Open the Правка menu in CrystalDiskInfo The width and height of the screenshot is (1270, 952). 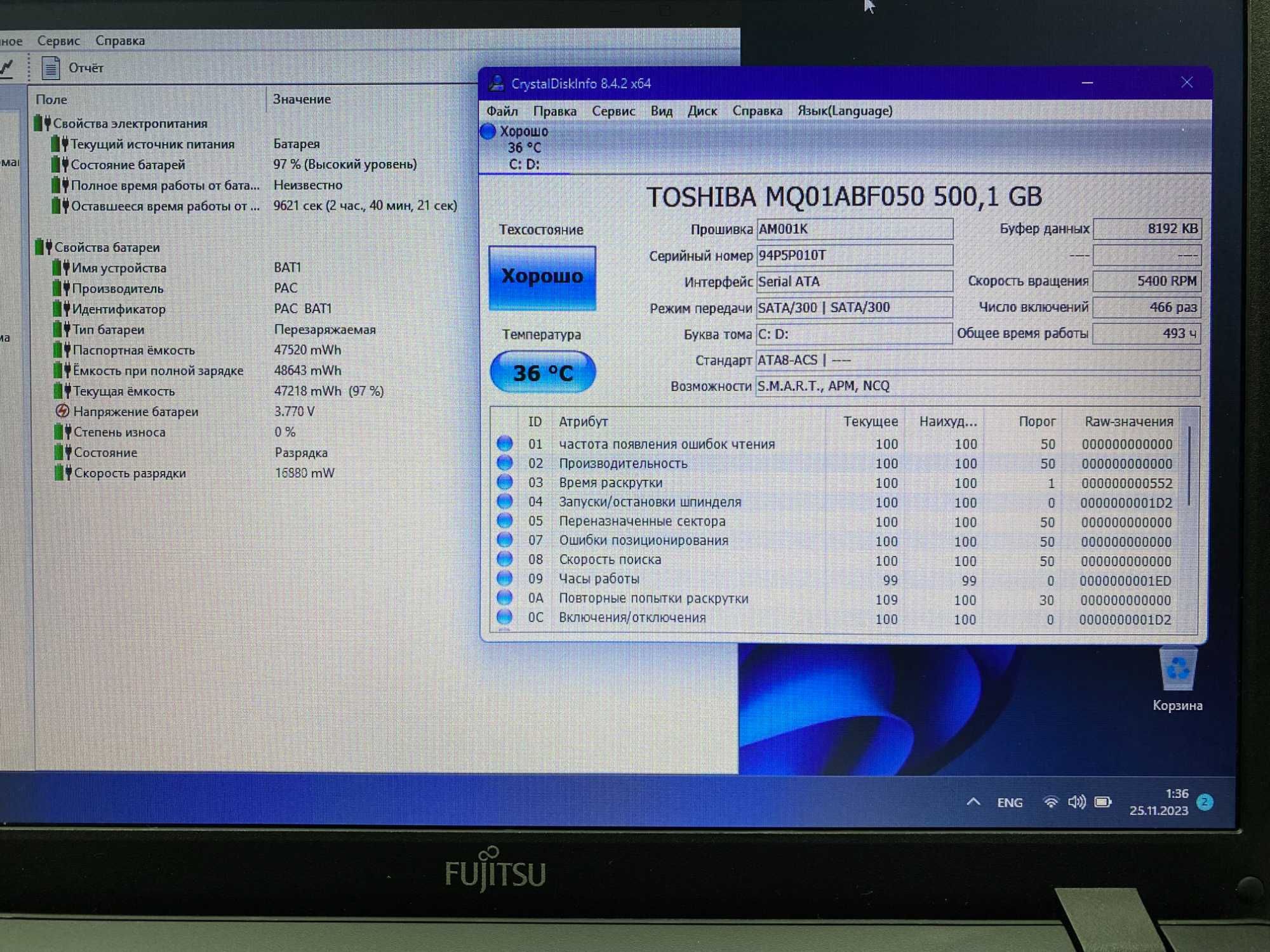pyautogui.click(x=555, y=111)
